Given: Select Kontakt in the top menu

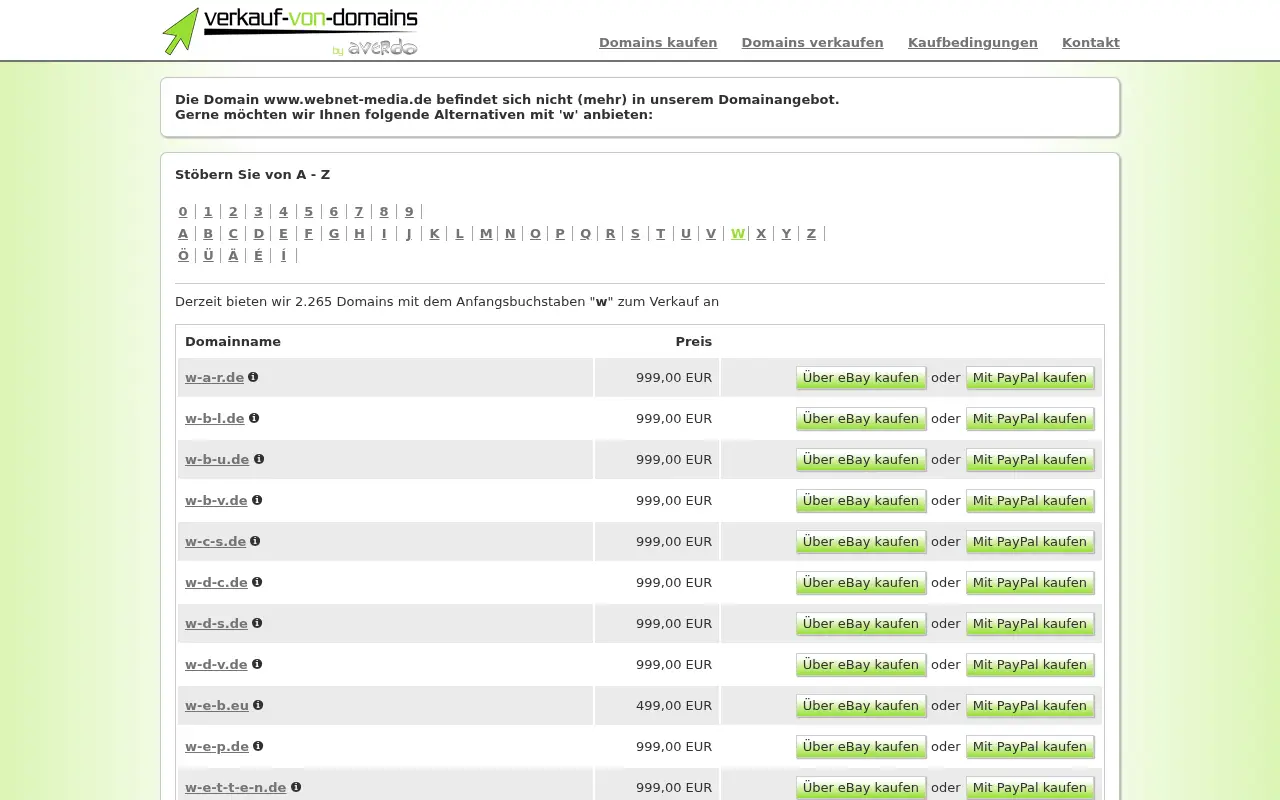Looking at the screenshot, I should [1091, 42].
